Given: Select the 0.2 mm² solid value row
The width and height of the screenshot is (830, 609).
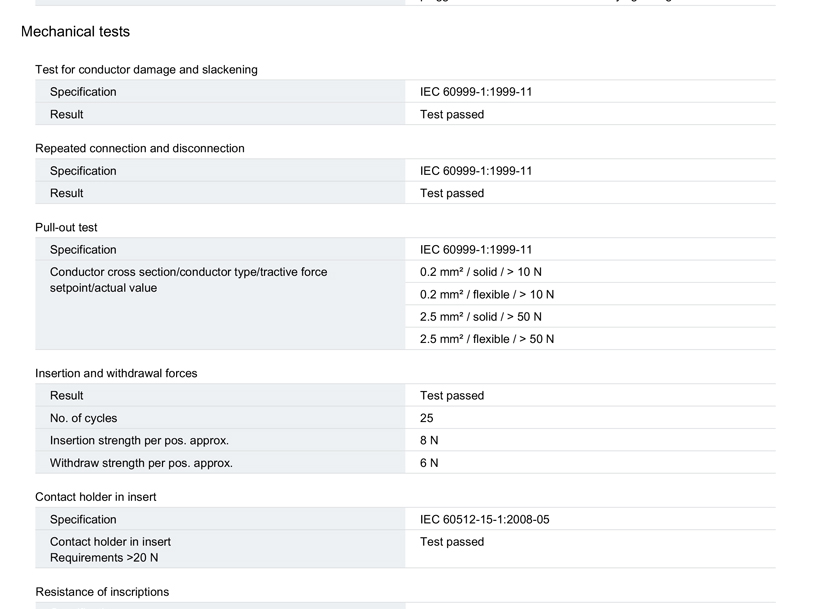Looking at the screenshot, I should [481, 272].
